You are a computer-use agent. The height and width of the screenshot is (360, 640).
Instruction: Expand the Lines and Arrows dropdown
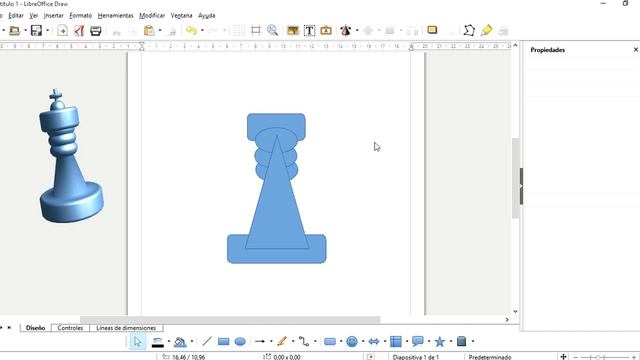point(271,342)
